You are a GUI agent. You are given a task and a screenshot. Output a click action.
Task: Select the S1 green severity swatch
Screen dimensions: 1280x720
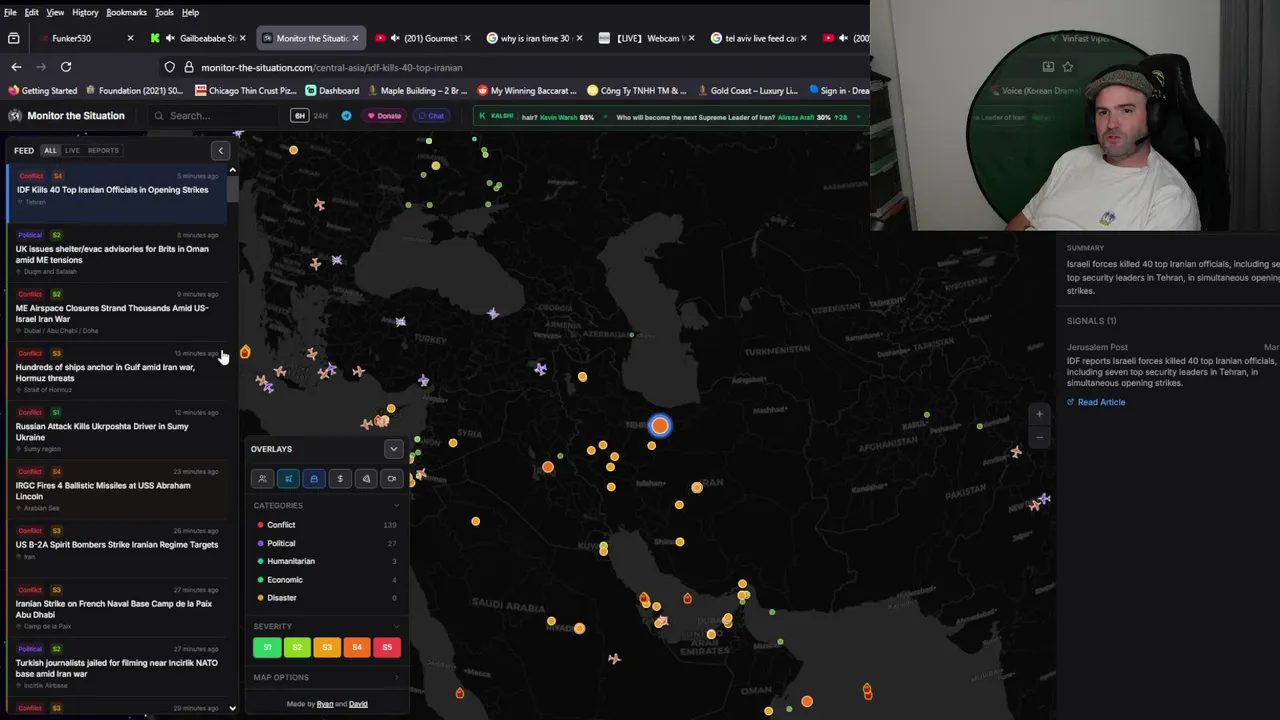coord(267,648)
